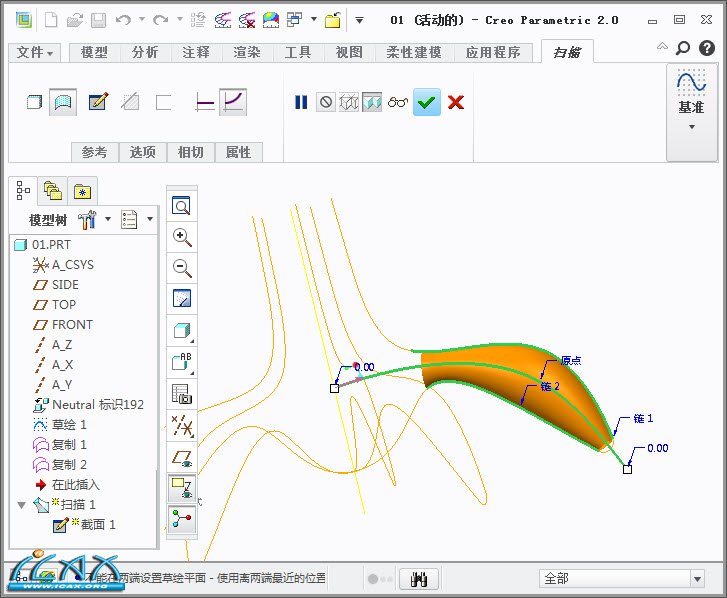Cancel the sweep with the red X

[x=456, y=102]
